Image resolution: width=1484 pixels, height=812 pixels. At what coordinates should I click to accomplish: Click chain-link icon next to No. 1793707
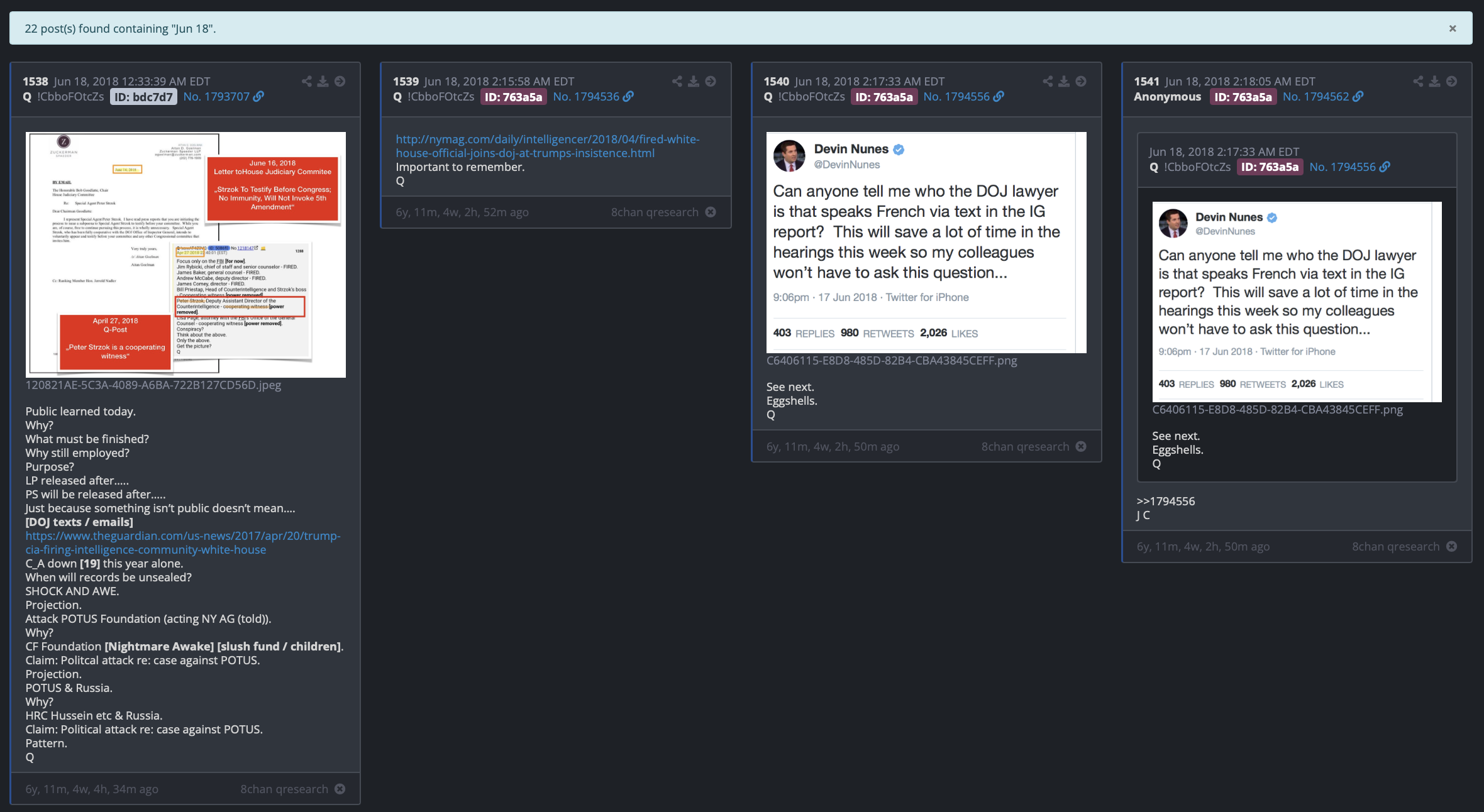coord(258,96)
